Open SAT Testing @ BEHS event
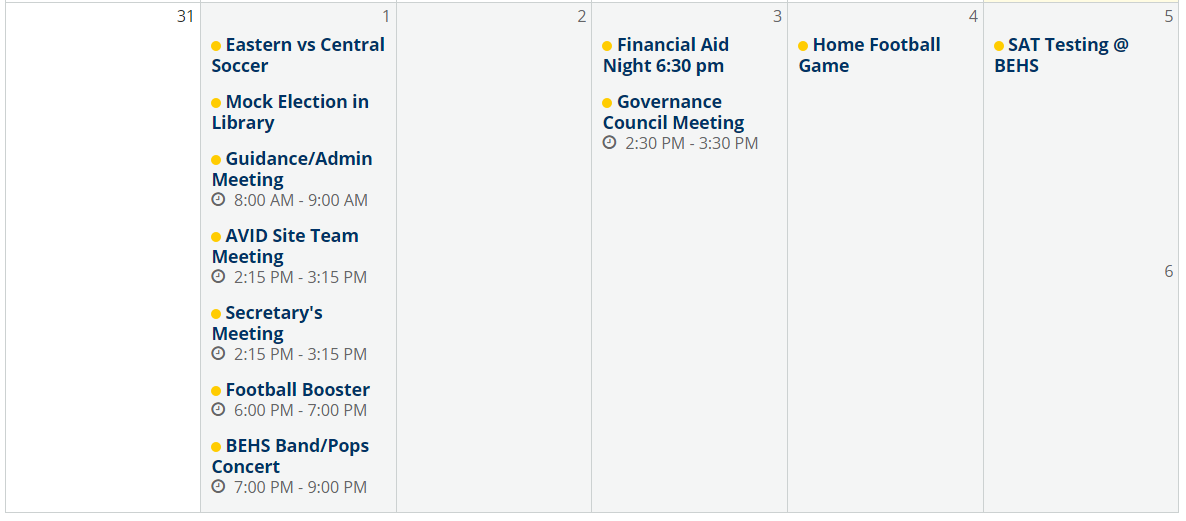Viewport: 1186px width, 521px height. coord(1061,55)
